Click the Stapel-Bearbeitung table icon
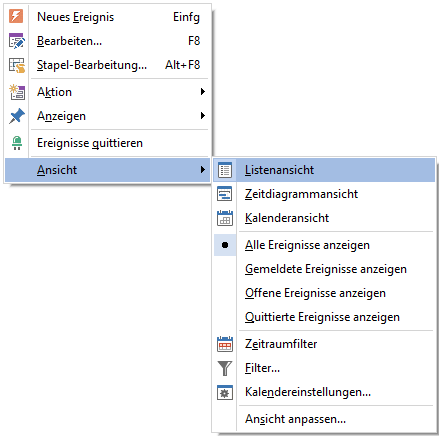 17,65
